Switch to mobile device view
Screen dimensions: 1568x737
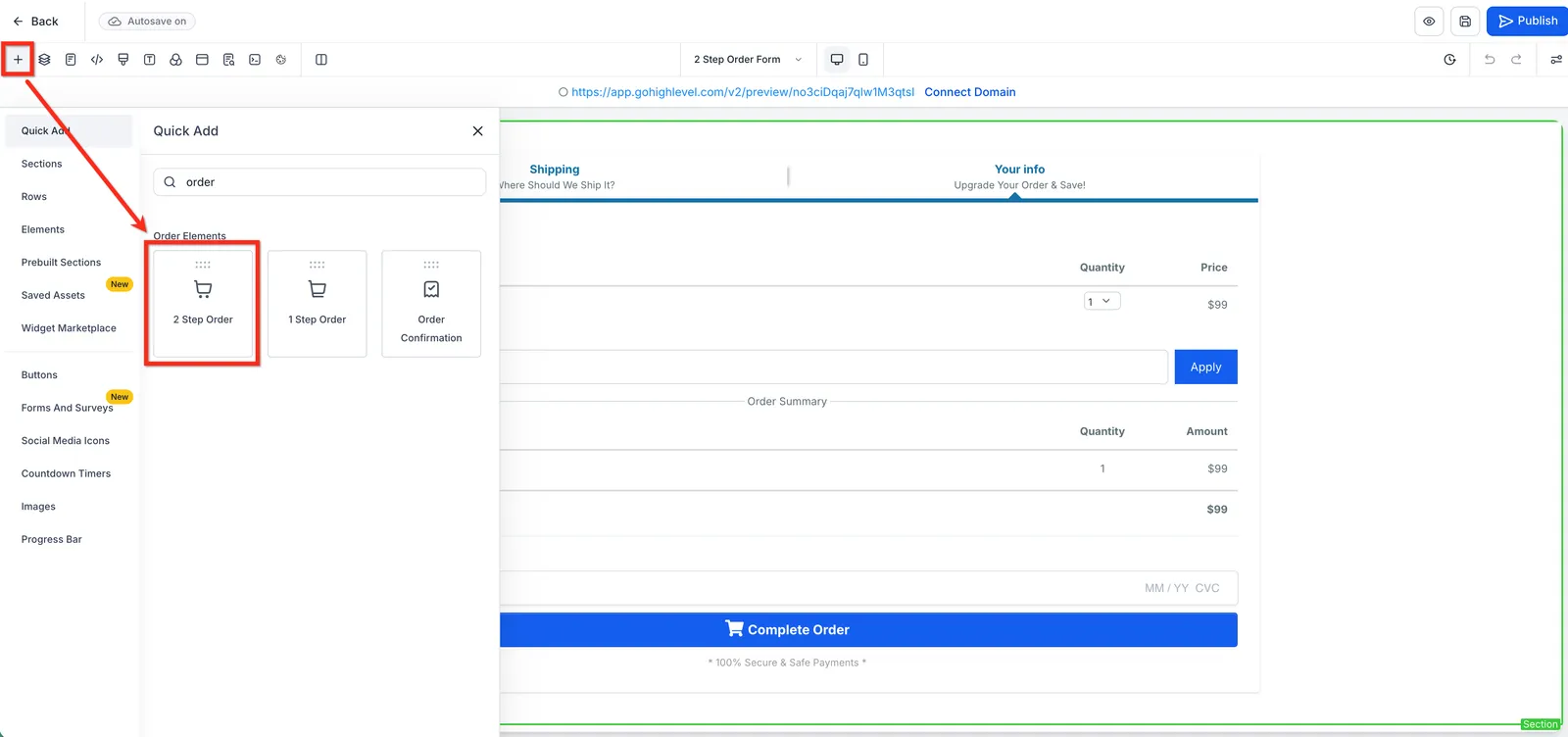click(863, 60)
